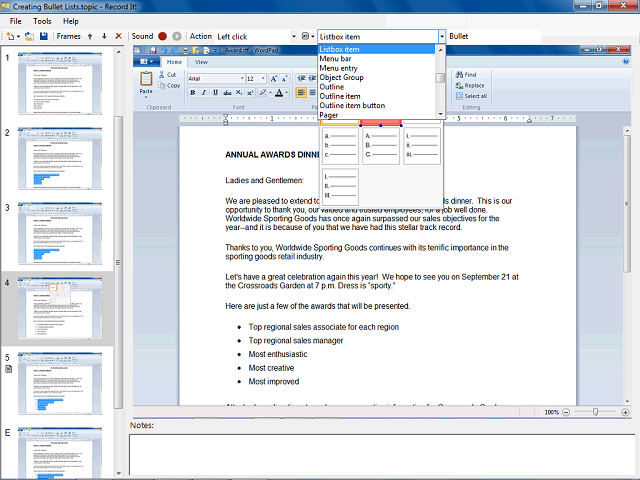Open a topic with the folder icon
The width and height of the screenshot is (640, 480).
29,36
